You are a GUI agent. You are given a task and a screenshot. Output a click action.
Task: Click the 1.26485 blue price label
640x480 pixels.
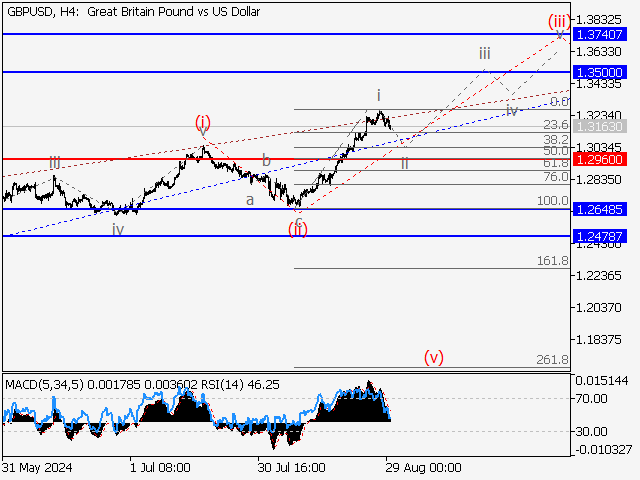600,209
